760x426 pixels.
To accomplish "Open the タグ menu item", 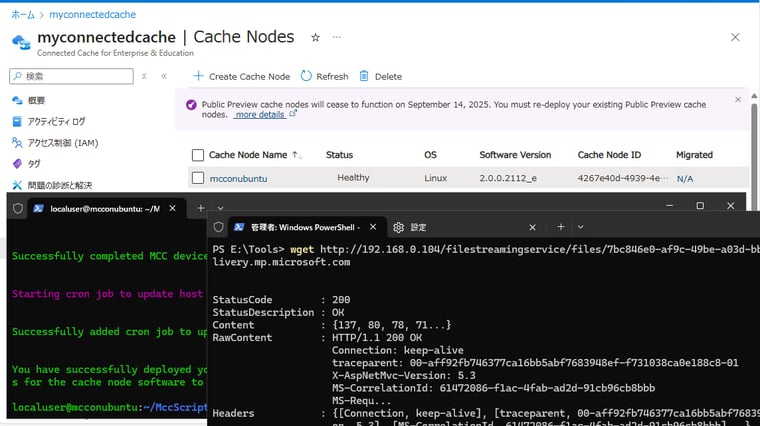I will pyautogui.click(x=33, y=164).
